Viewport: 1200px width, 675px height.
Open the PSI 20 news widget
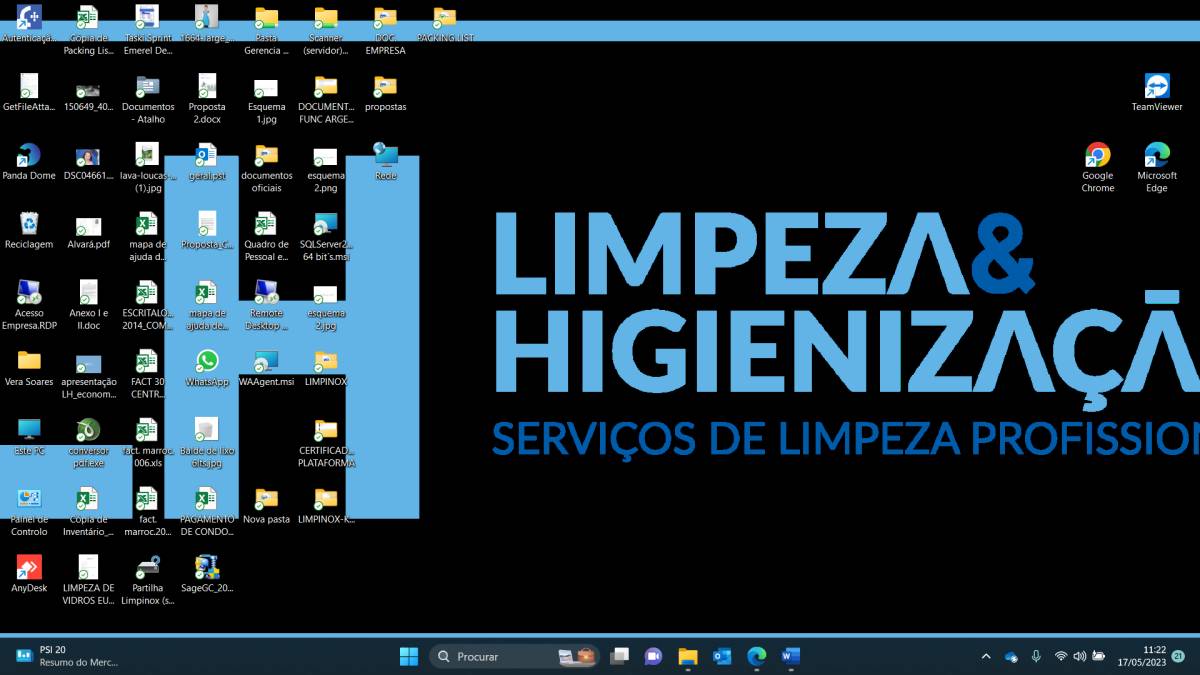[x=66, y=656]
